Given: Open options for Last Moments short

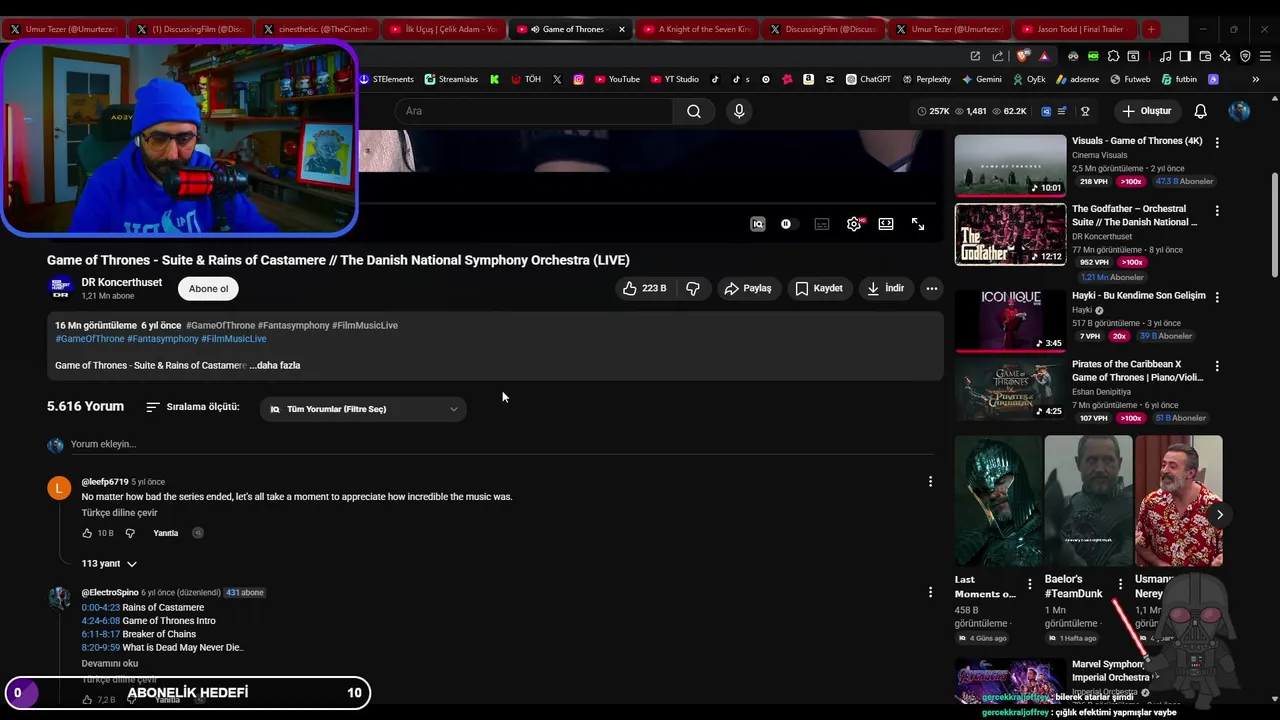Looking at the screenshot, I should (x=1030, y=584).
